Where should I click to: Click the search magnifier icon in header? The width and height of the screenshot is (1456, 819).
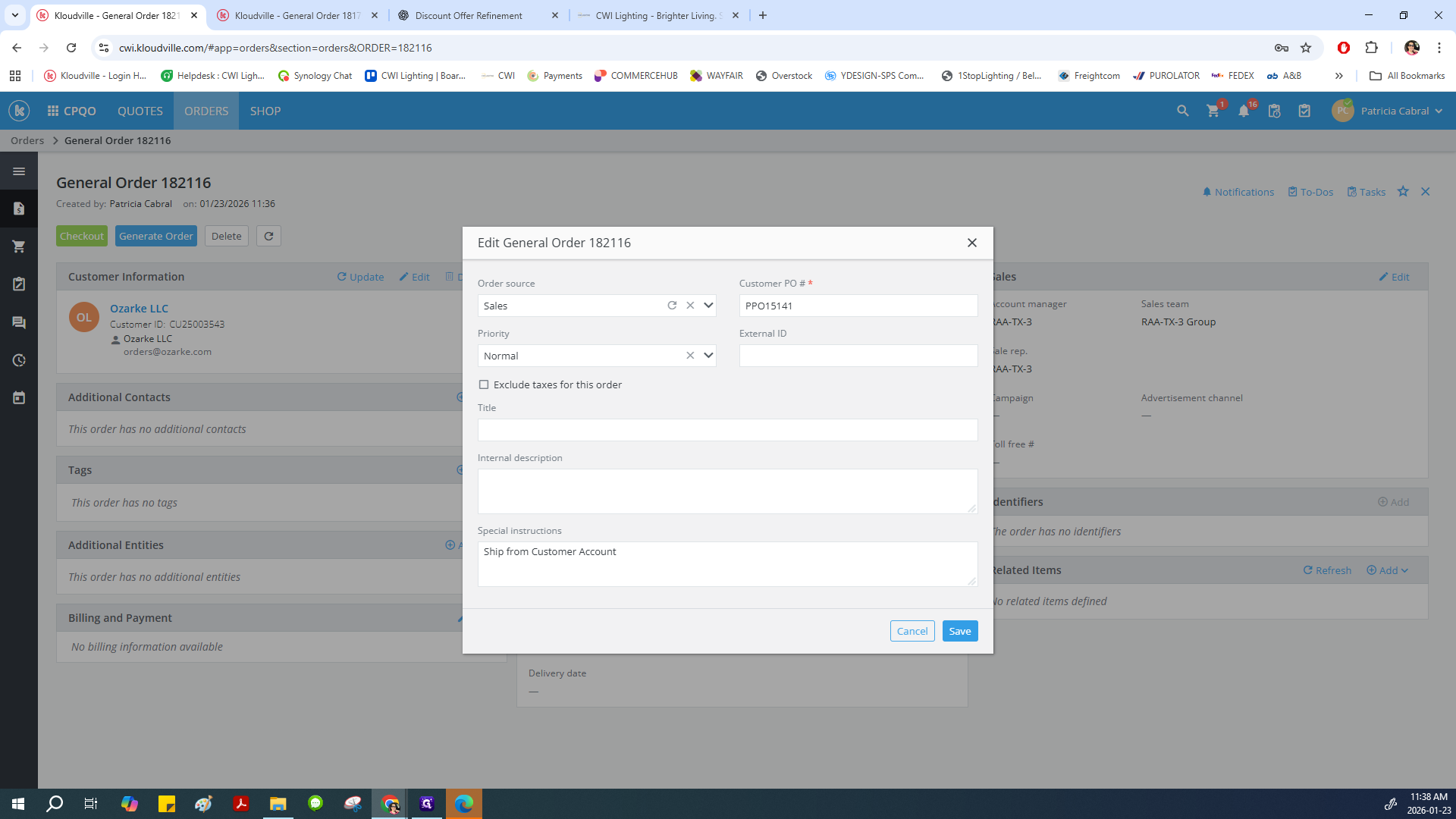click(1182, 111)
